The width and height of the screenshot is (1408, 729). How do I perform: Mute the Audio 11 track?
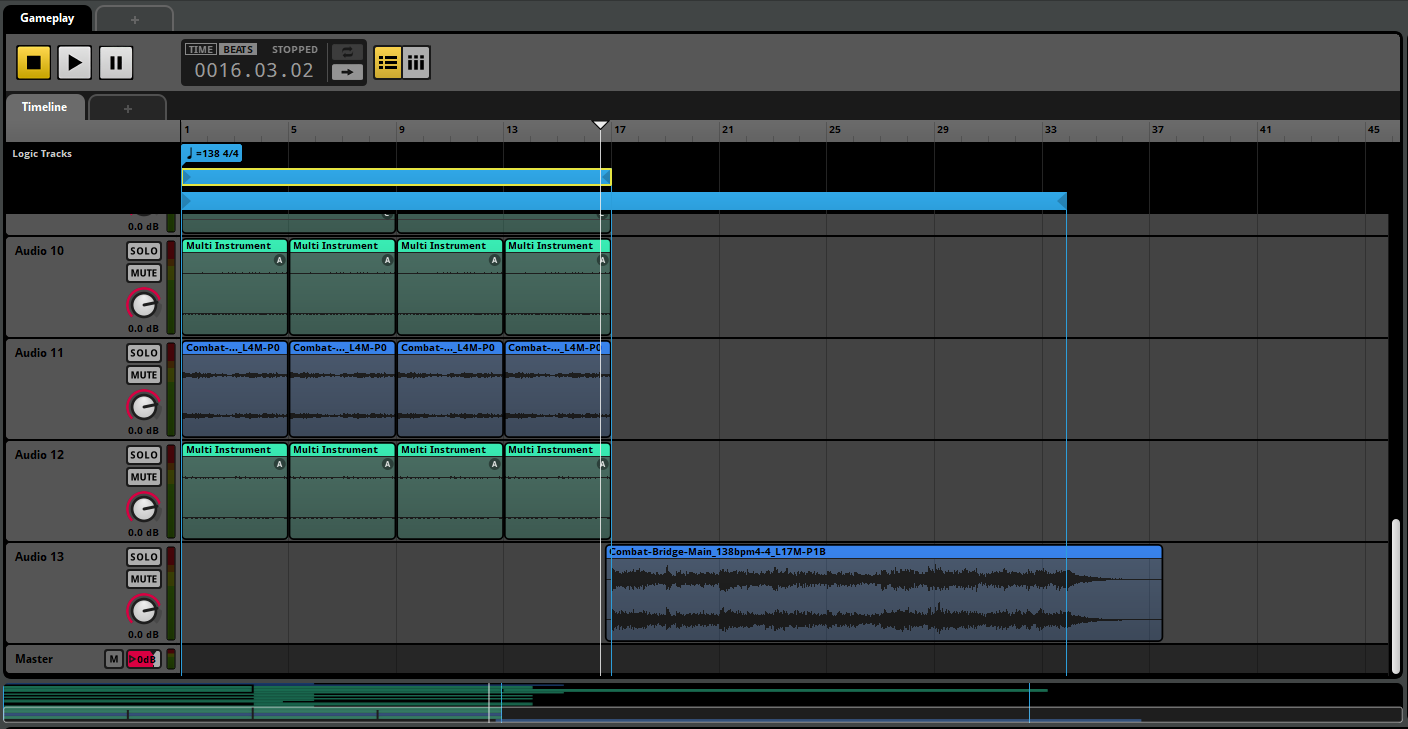[x=144, y=375]
